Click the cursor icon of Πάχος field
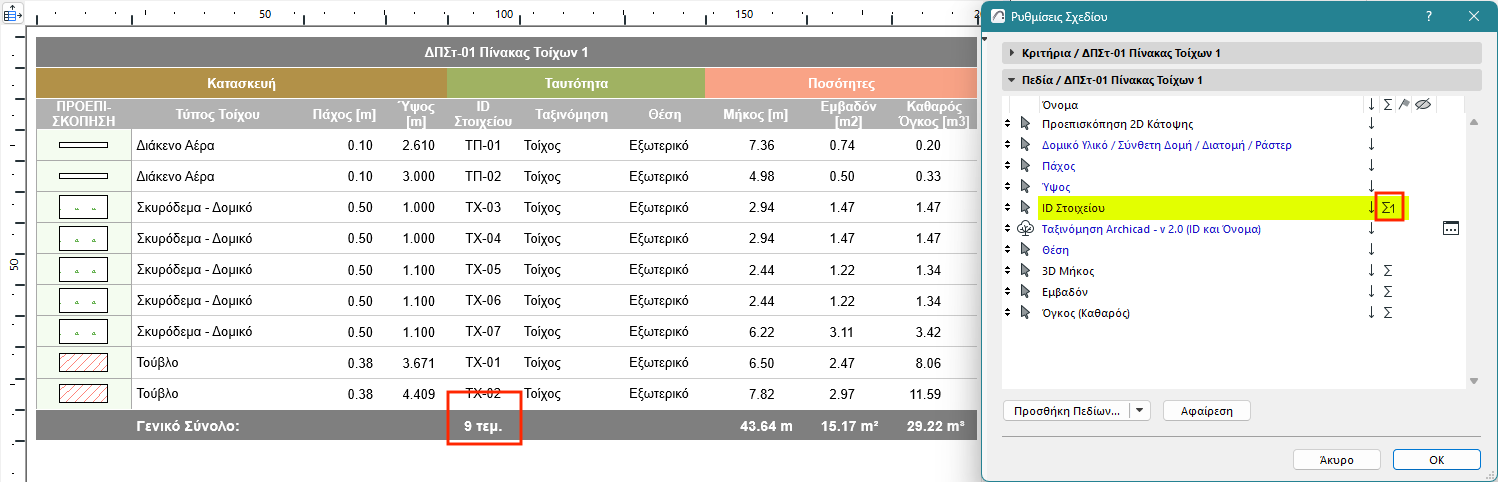 click(x=1025, y=166)
